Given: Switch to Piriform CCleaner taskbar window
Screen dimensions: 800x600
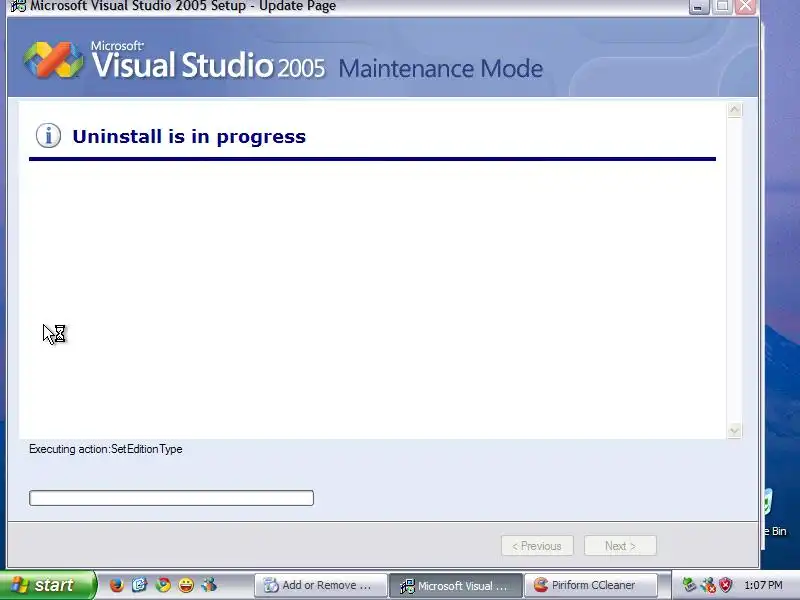Looking at the screenshot, I should tap(591, 586).
